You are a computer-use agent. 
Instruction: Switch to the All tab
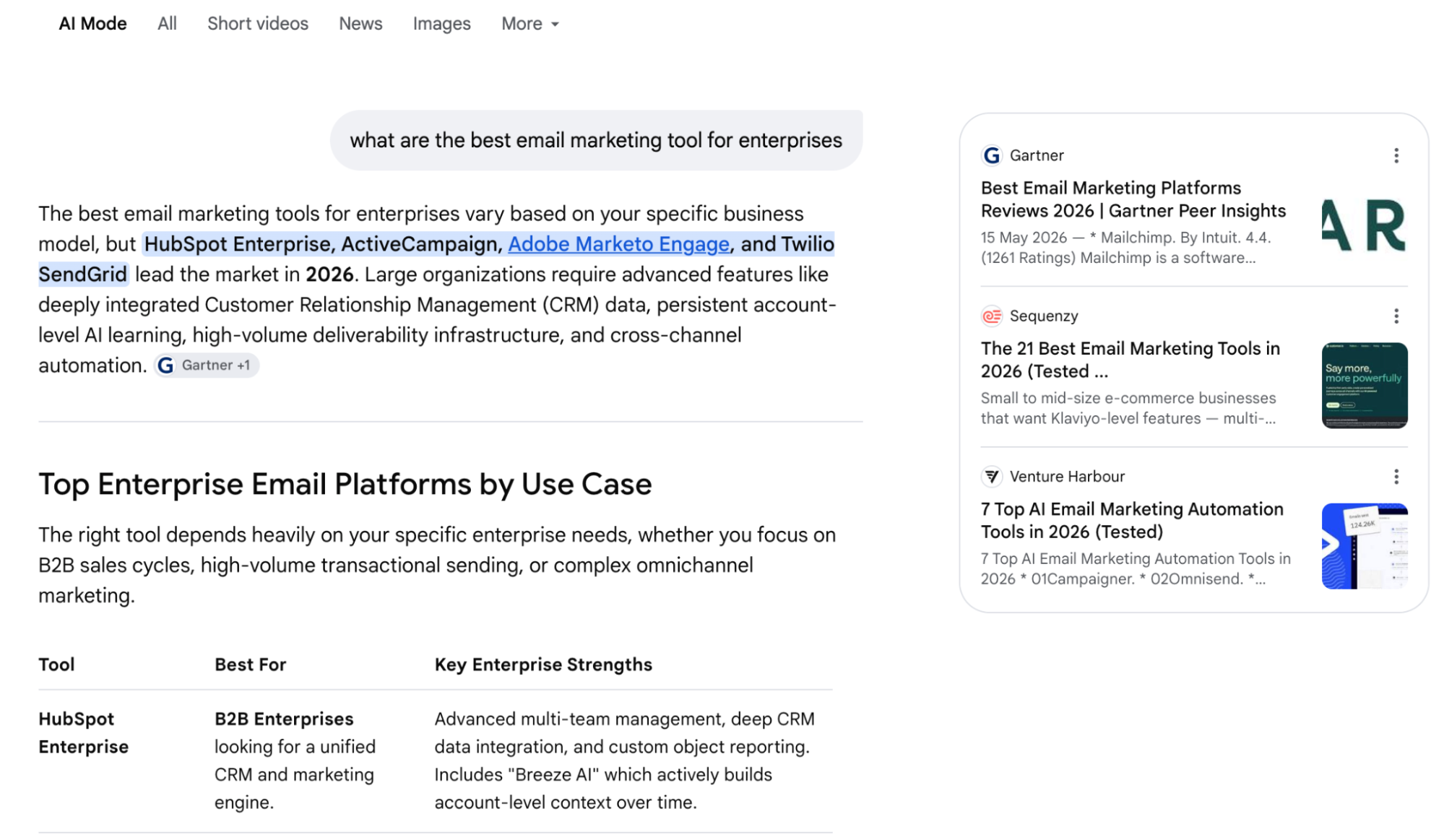tap(167, 24)
